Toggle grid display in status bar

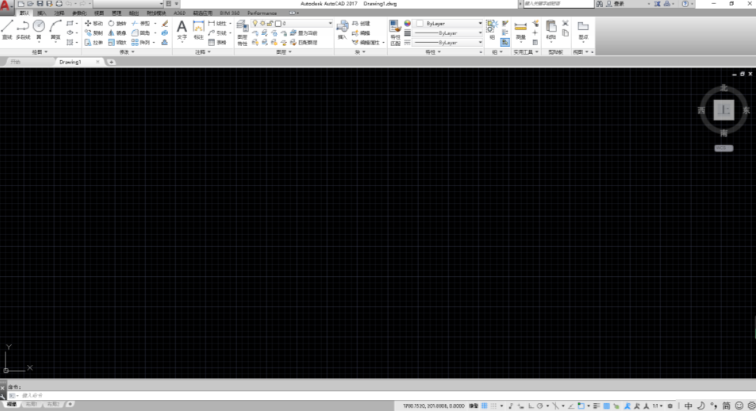click(x=486, y=406)
